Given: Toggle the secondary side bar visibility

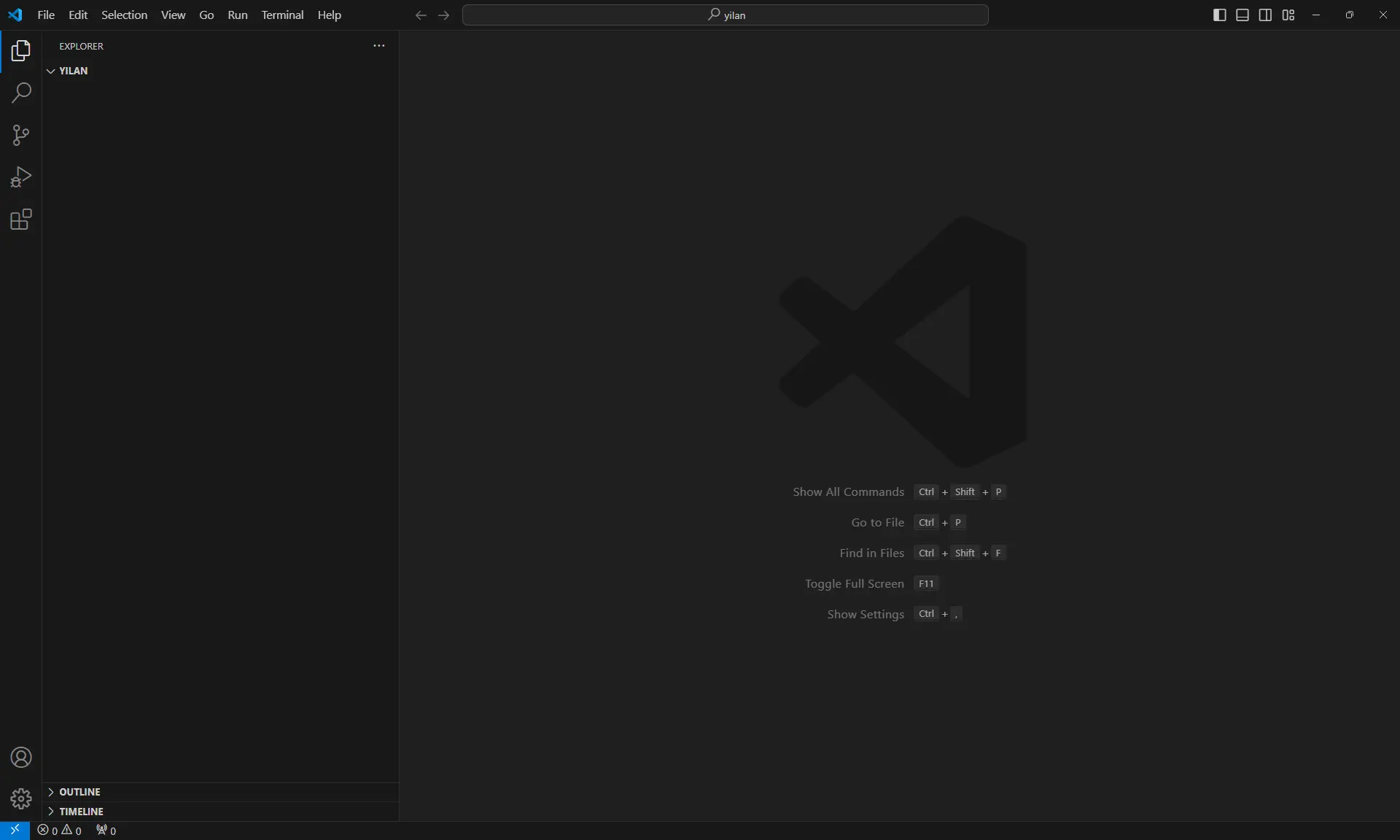Looking at the screenshot, I should (x=1266, y=15).
